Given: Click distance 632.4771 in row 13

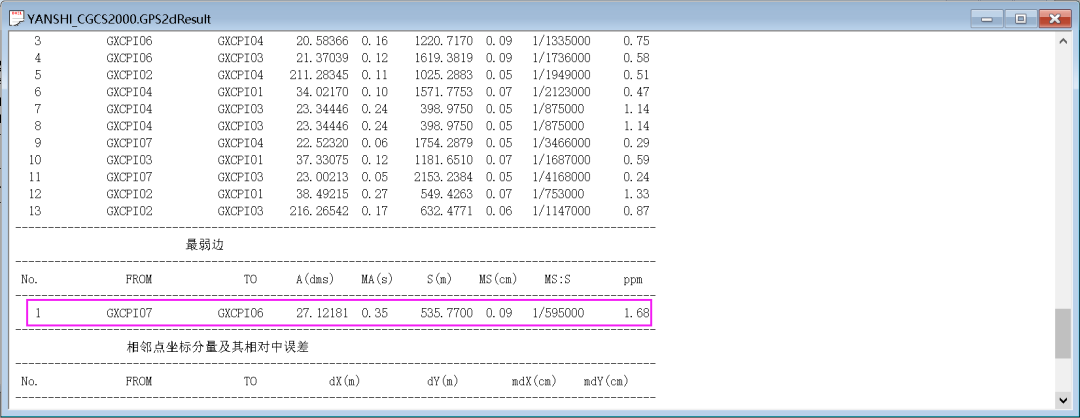Looking at the screenshot, I should pos(446,211).
